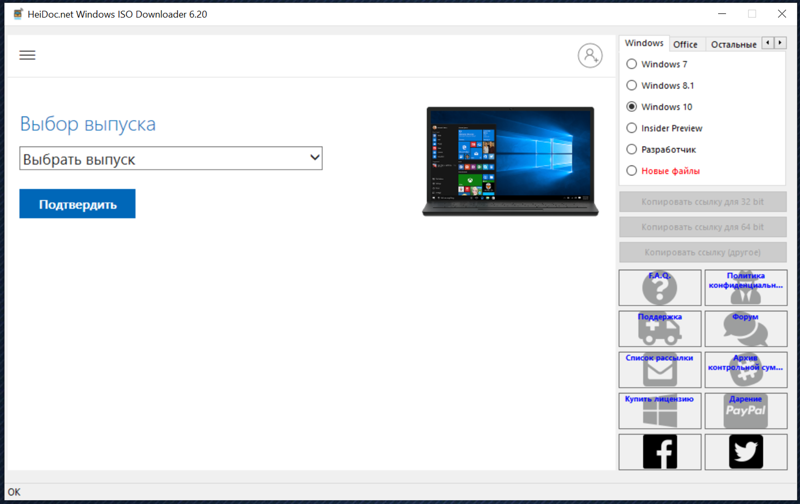Expand the Выбрать выпуск dropdown
This screenshot has height=504, width=800.
click(x=171, y=159)
